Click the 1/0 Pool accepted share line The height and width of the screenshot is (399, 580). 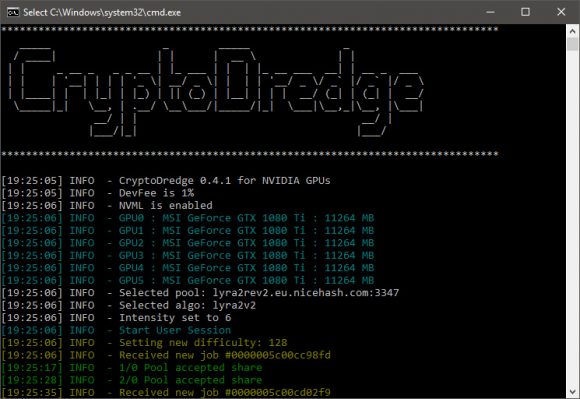[x=132, y=368]
